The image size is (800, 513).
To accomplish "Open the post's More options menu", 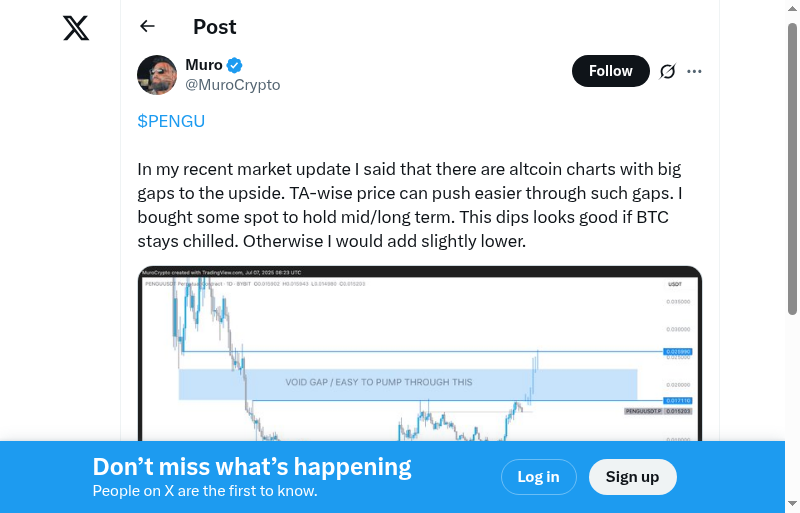I will [x=695, y=71].
